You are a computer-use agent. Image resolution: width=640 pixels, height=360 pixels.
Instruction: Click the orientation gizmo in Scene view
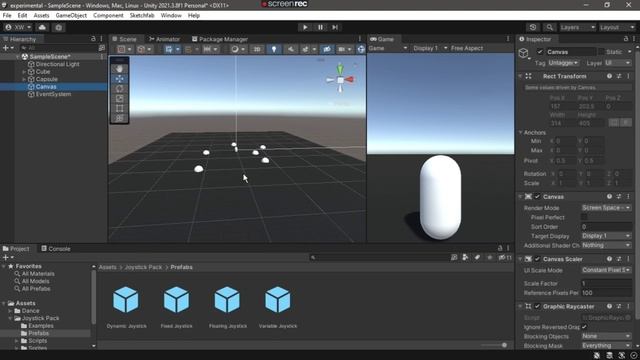(x=340, y=79)
